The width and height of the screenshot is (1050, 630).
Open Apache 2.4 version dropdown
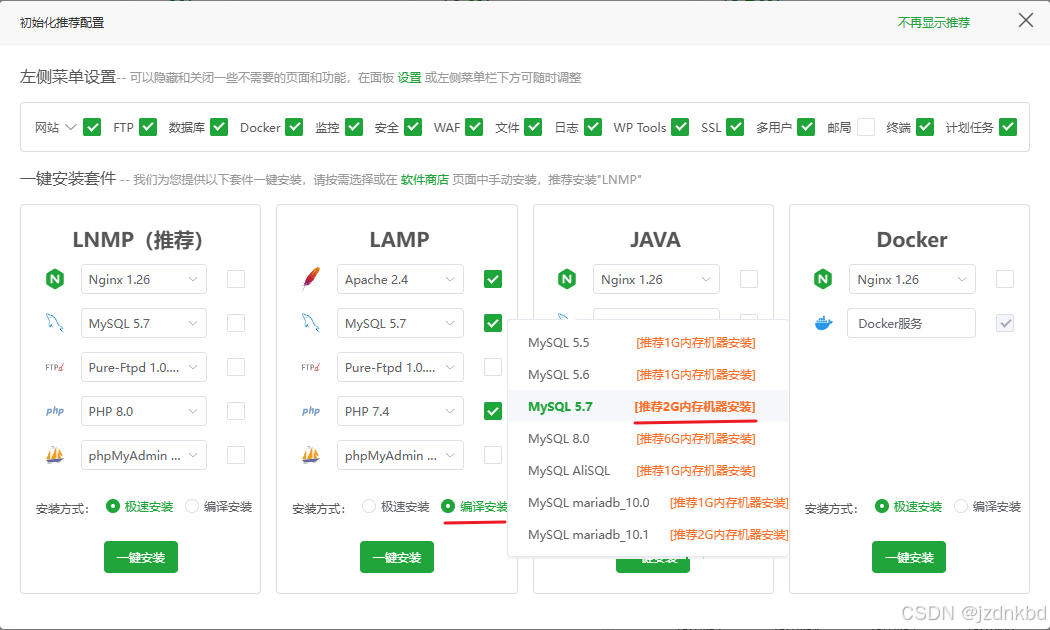[x=400, y=279]
